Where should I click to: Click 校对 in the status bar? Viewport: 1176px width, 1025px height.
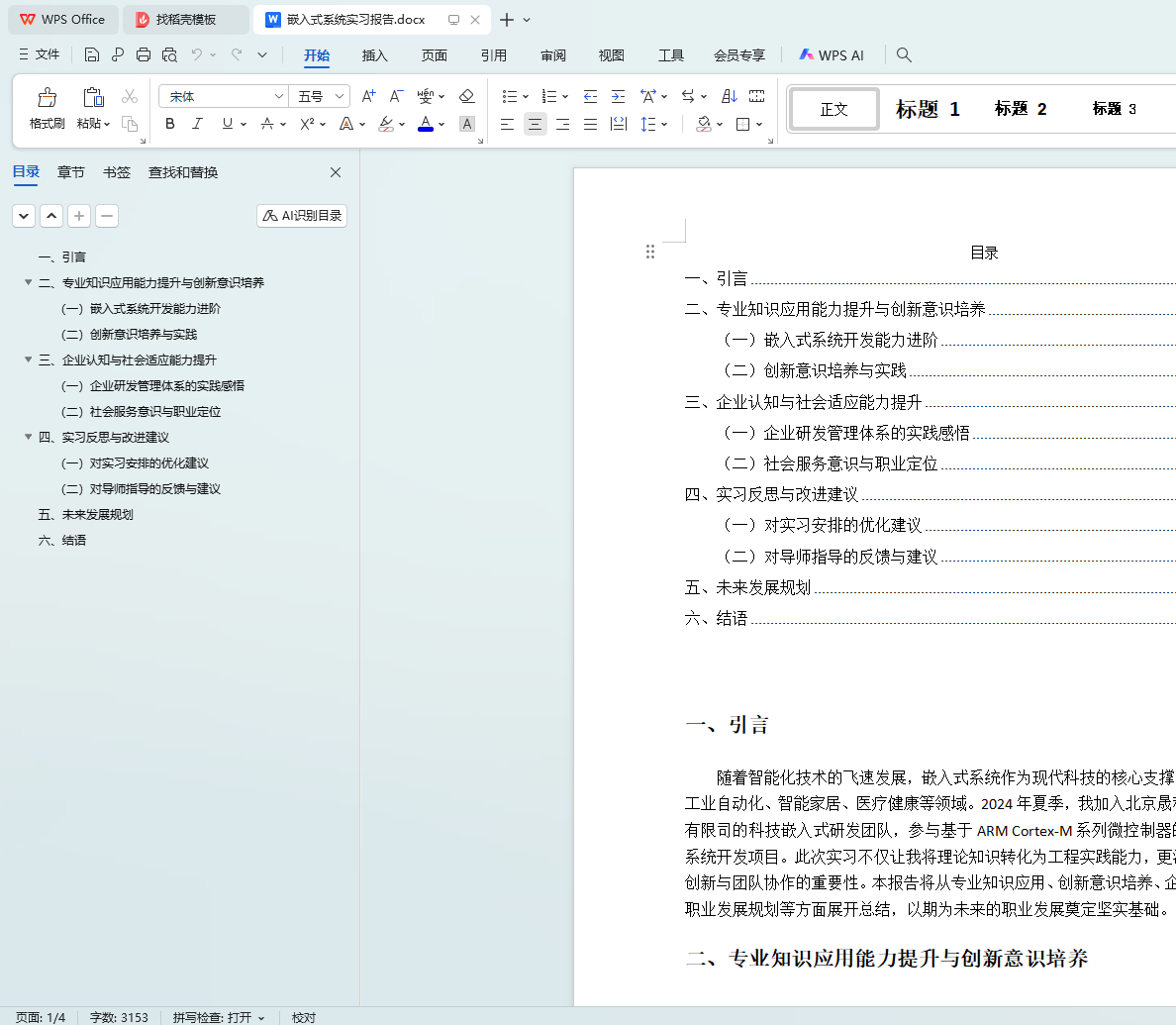coord(304,1017)
